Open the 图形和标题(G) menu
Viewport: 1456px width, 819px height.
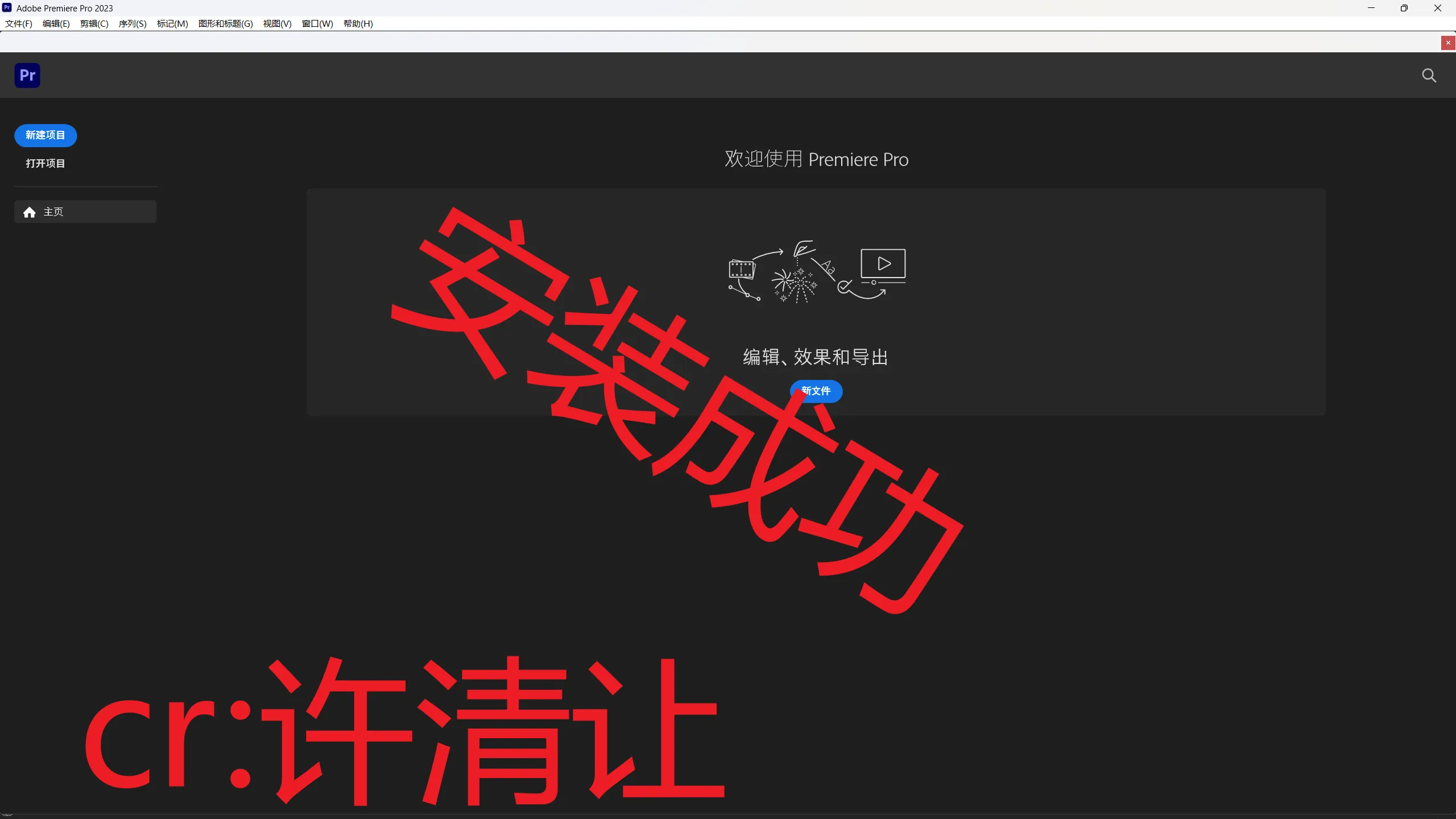pos(226,23)
